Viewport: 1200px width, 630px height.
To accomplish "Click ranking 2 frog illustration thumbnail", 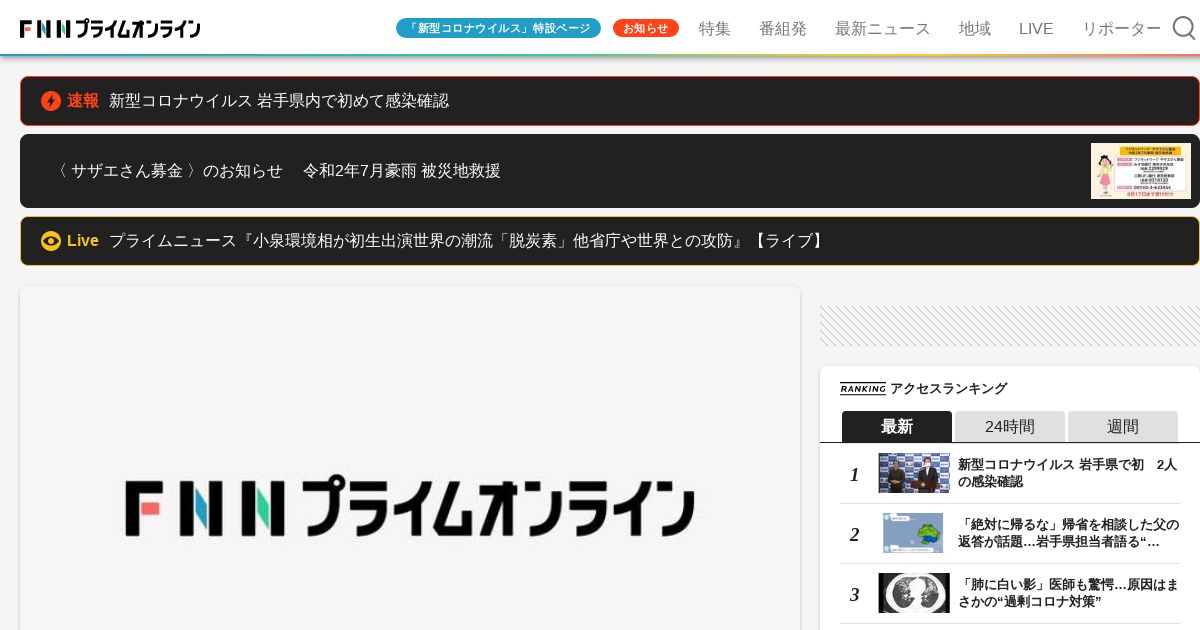I will click(914, 533).
